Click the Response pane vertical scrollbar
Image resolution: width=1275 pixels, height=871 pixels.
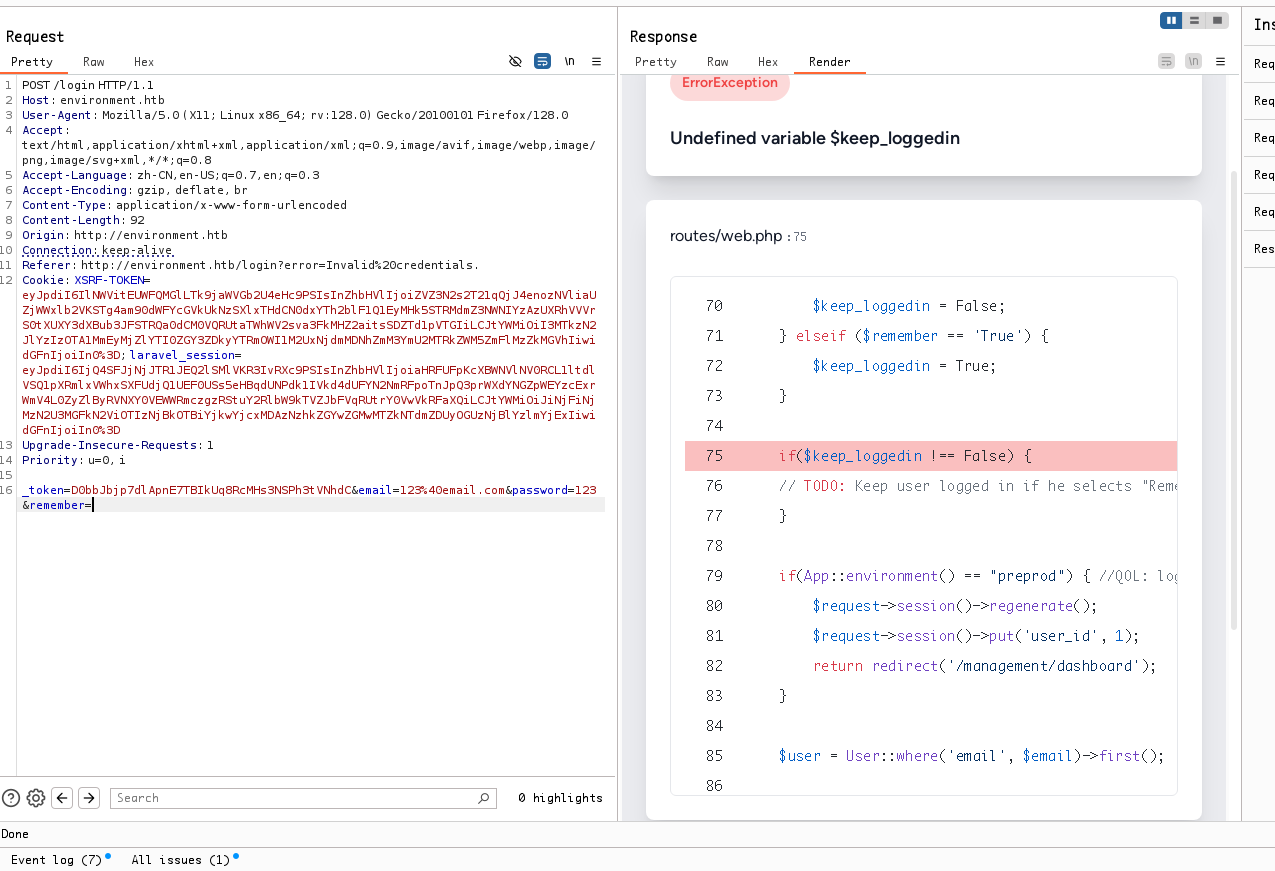click(1233, 400)
